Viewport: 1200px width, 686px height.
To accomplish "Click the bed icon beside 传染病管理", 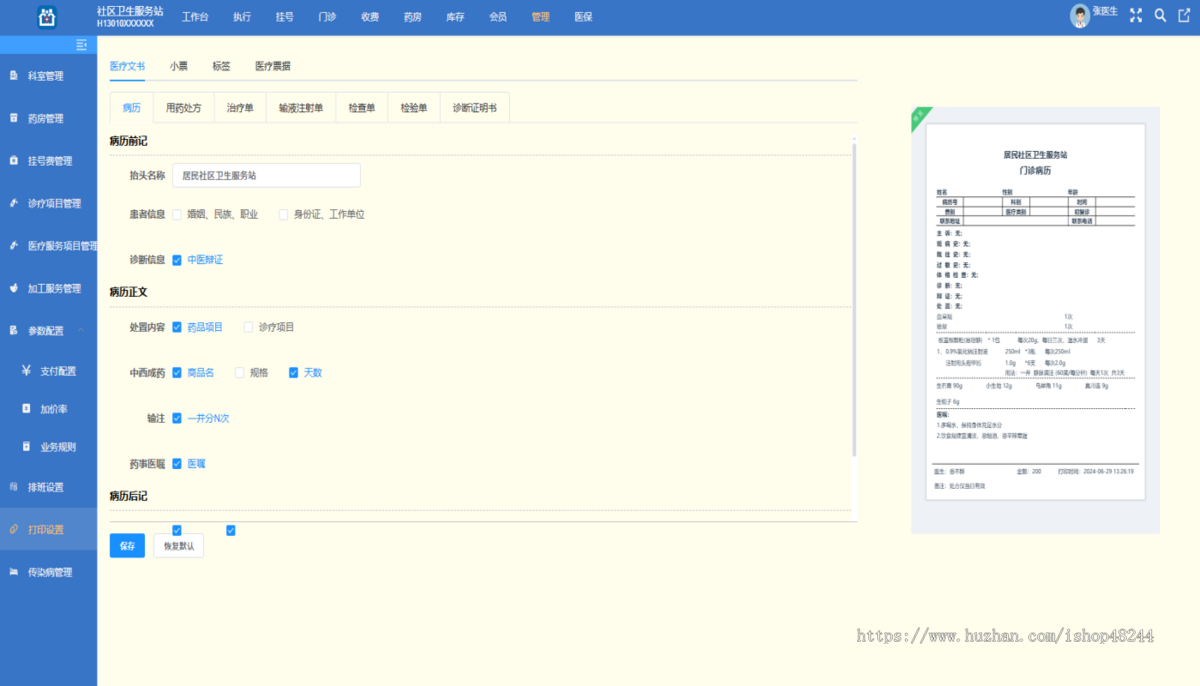I will (13, 572).
